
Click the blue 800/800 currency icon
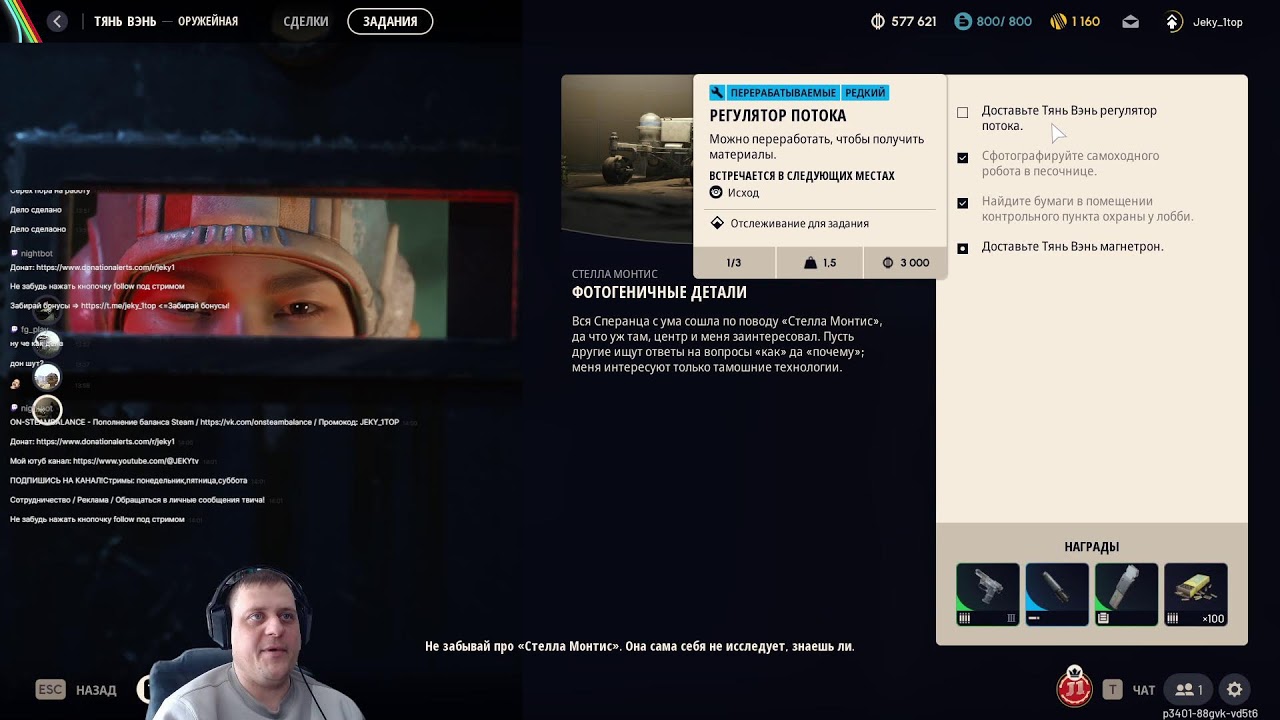point(963,21)
